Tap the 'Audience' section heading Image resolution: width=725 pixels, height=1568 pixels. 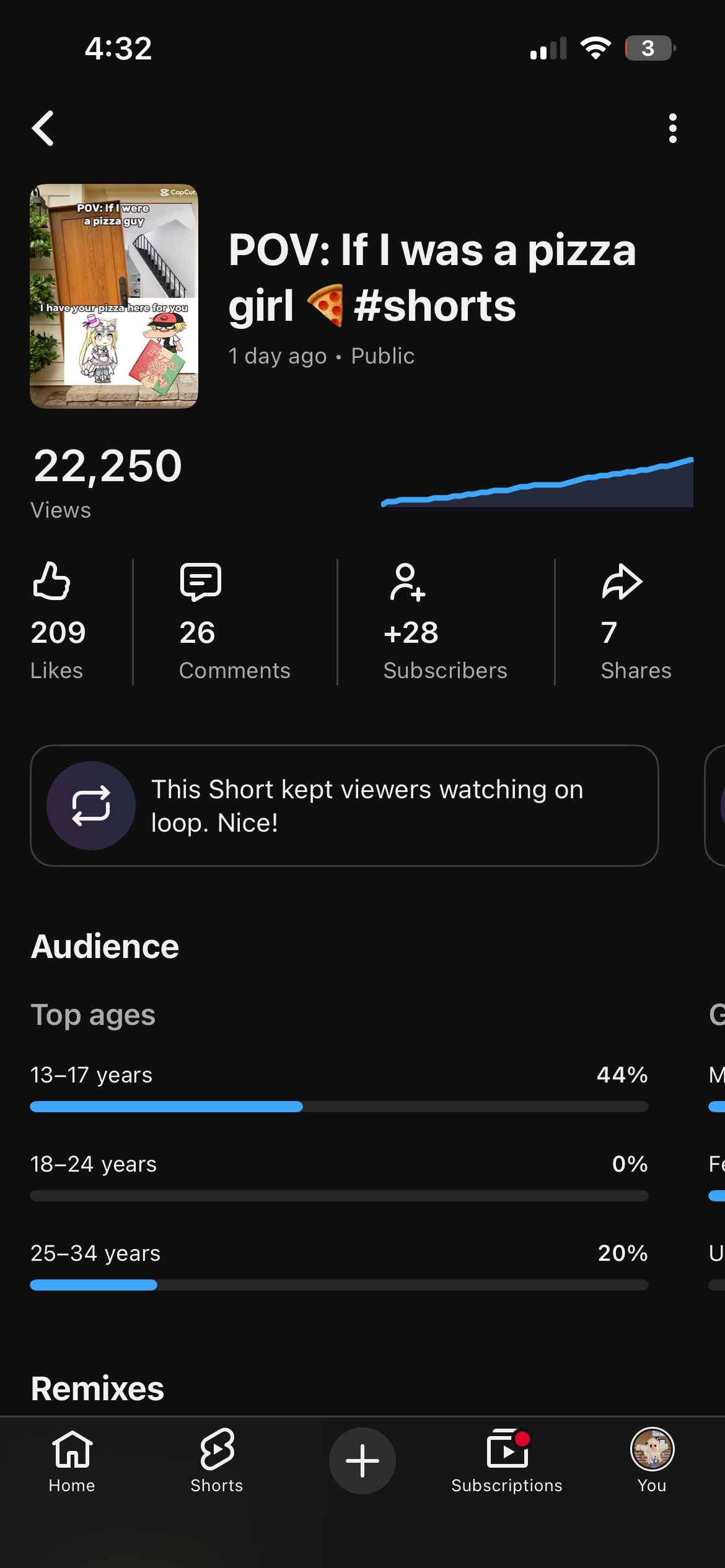coord(105,946)
